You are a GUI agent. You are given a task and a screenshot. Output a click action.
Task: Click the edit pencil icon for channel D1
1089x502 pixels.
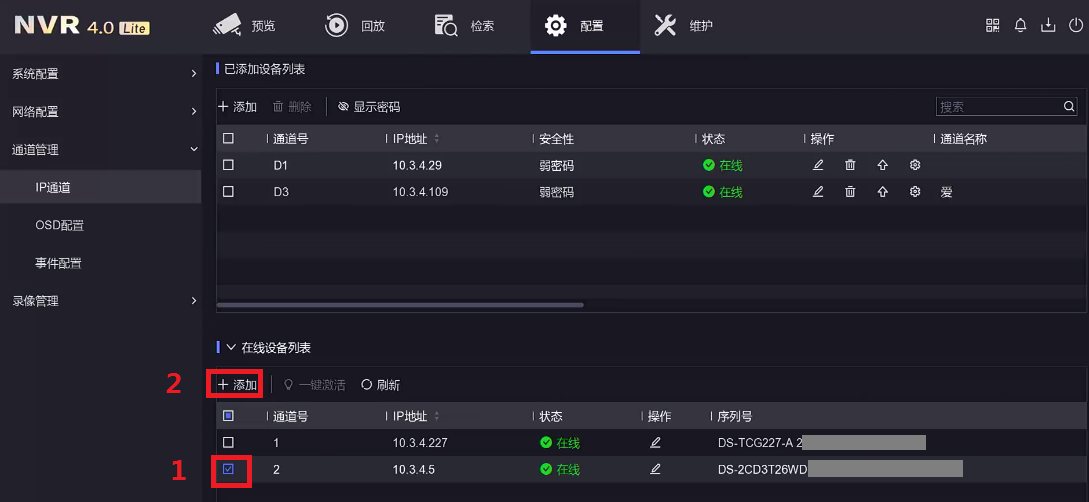tap(818, 165)
